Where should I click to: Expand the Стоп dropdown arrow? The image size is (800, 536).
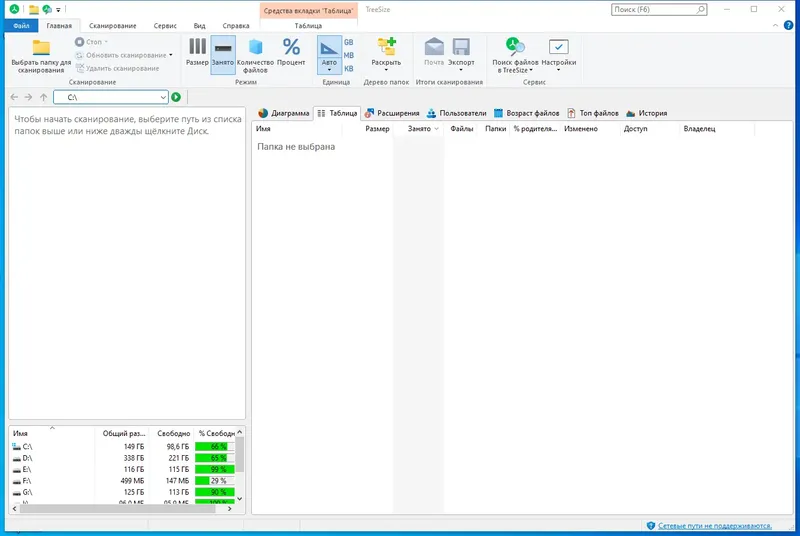[106, 42]
